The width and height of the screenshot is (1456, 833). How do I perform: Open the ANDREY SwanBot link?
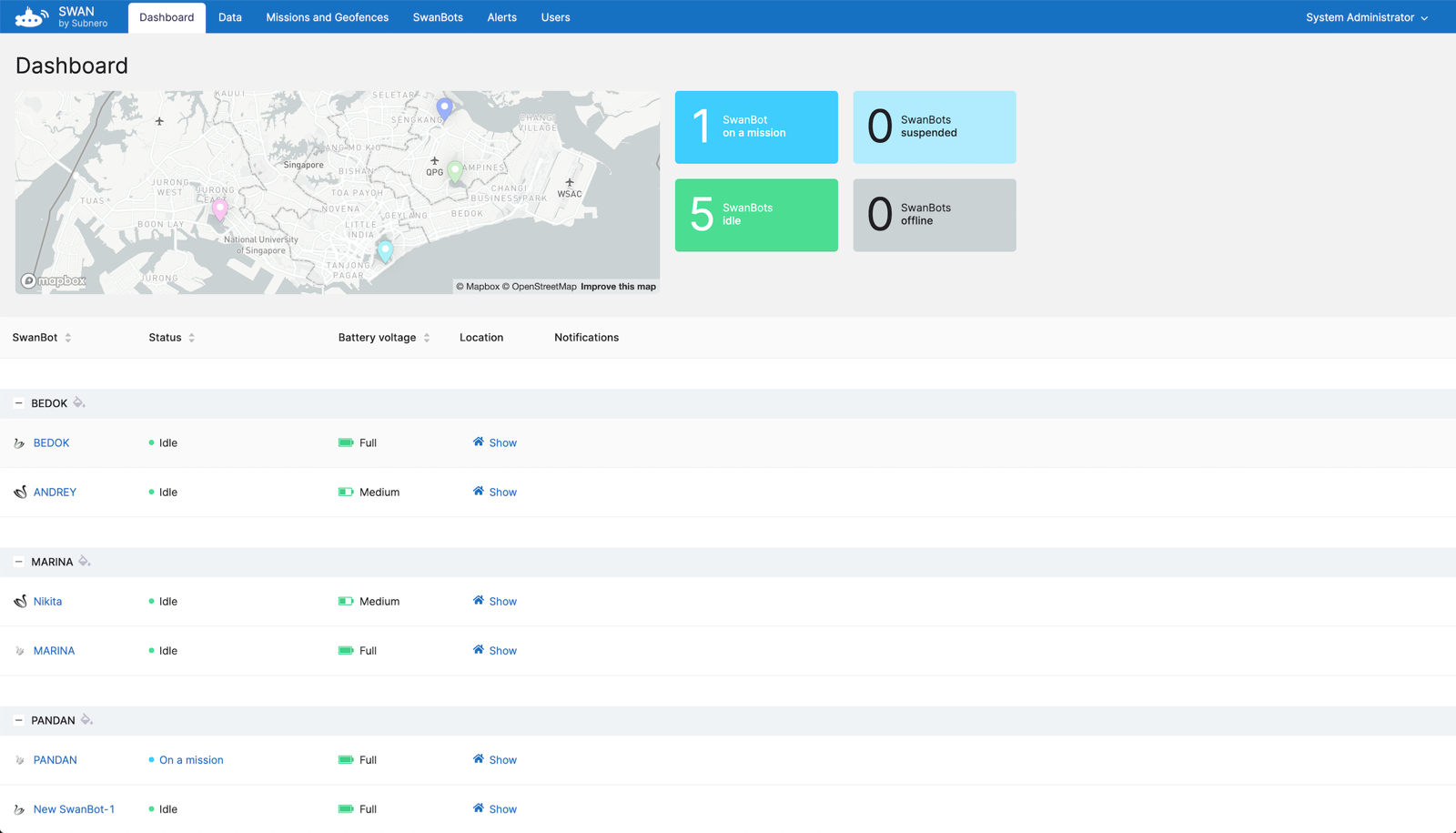(55, 493)
